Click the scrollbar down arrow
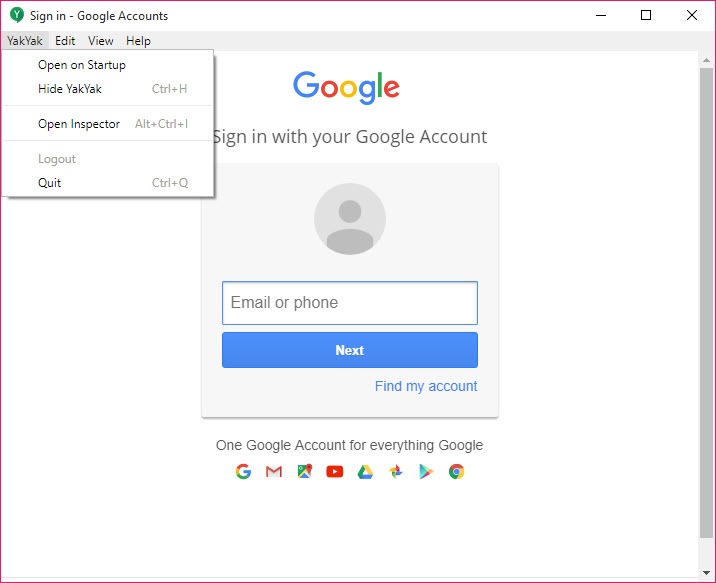The width and height of the screenshot is (716, 583). (x=706, y=572)
